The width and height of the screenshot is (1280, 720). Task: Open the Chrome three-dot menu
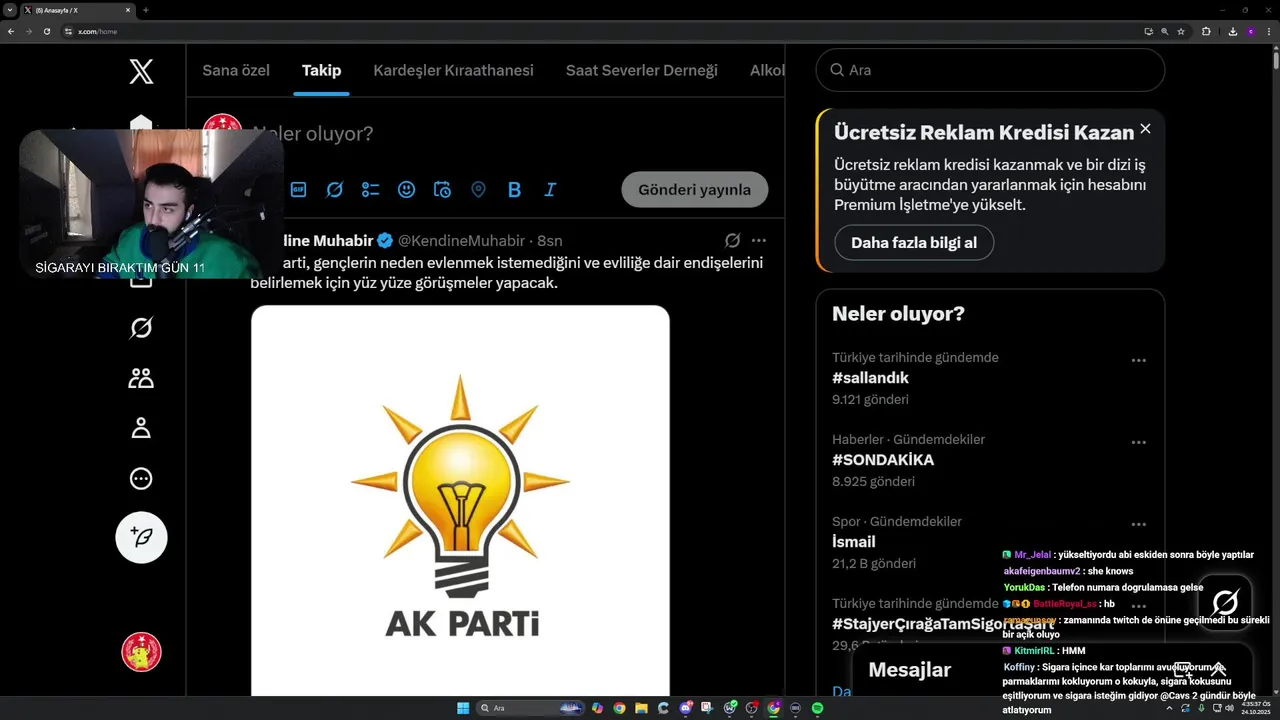pos(1269,31)
